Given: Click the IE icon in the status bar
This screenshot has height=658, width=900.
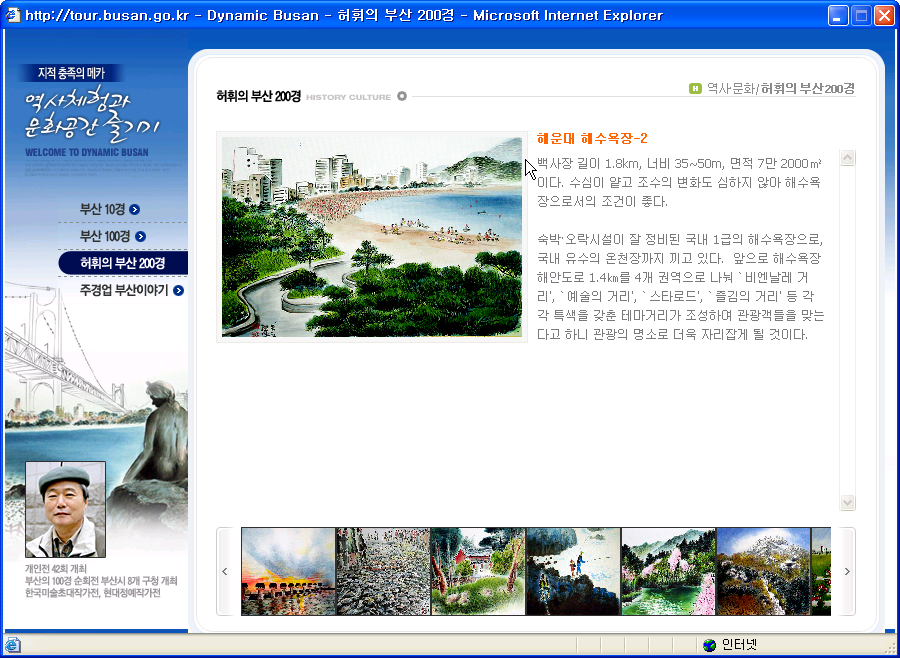Looking at the screenshot, I should coord(13,645).
